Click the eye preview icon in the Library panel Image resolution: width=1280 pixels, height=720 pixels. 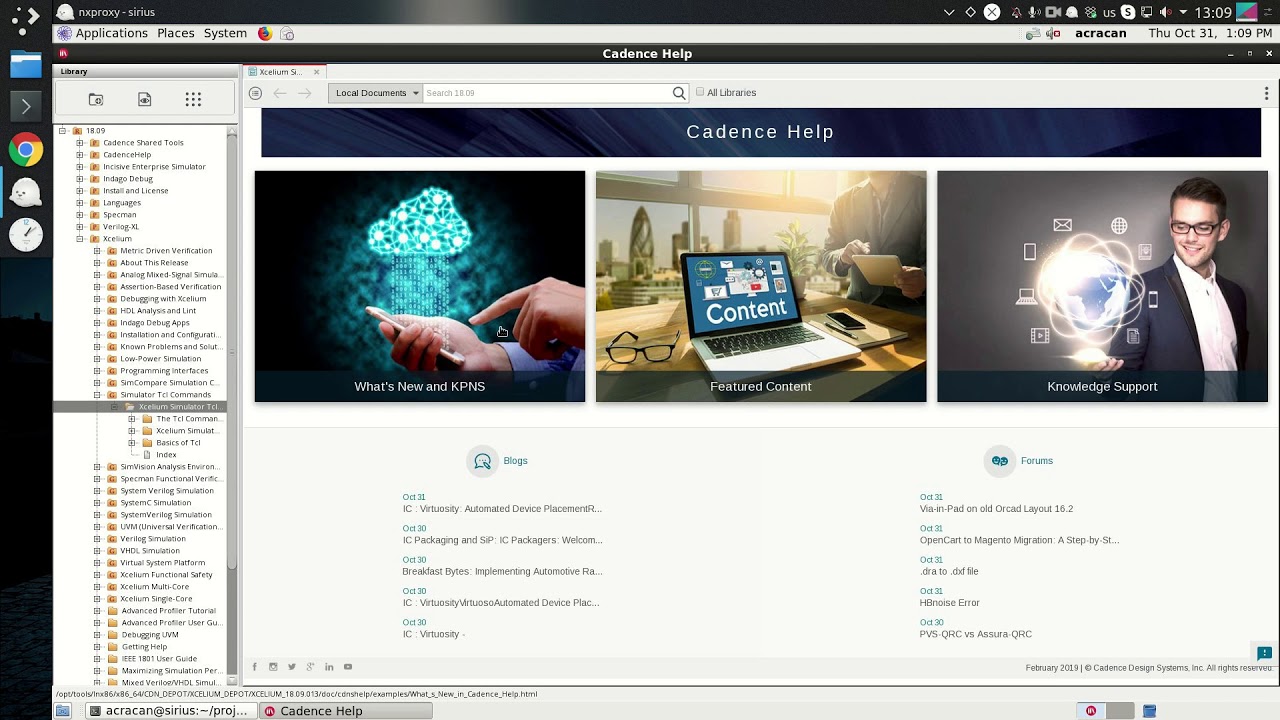point(145,99)
